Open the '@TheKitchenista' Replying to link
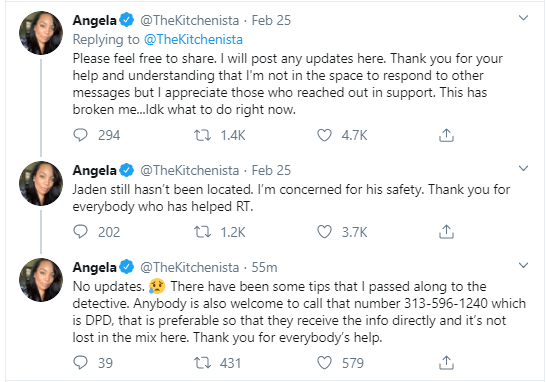Screen dimensions: 546x382 tap(193, 39)
